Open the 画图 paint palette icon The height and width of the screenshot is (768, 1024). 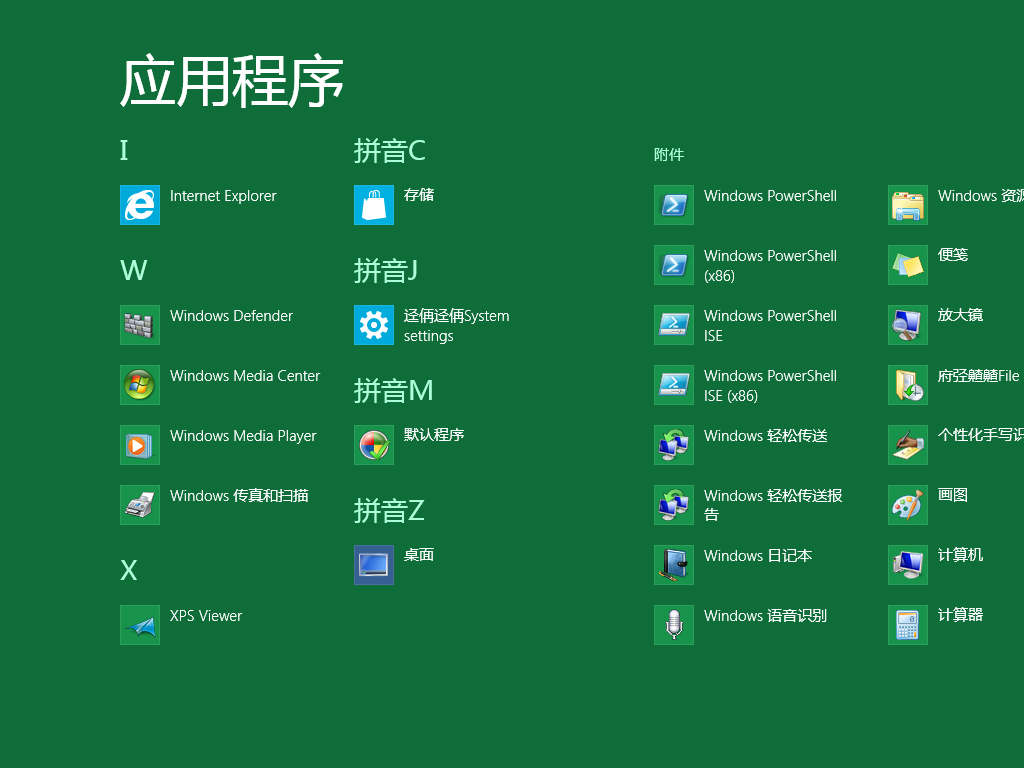click(x=908, y=505)
